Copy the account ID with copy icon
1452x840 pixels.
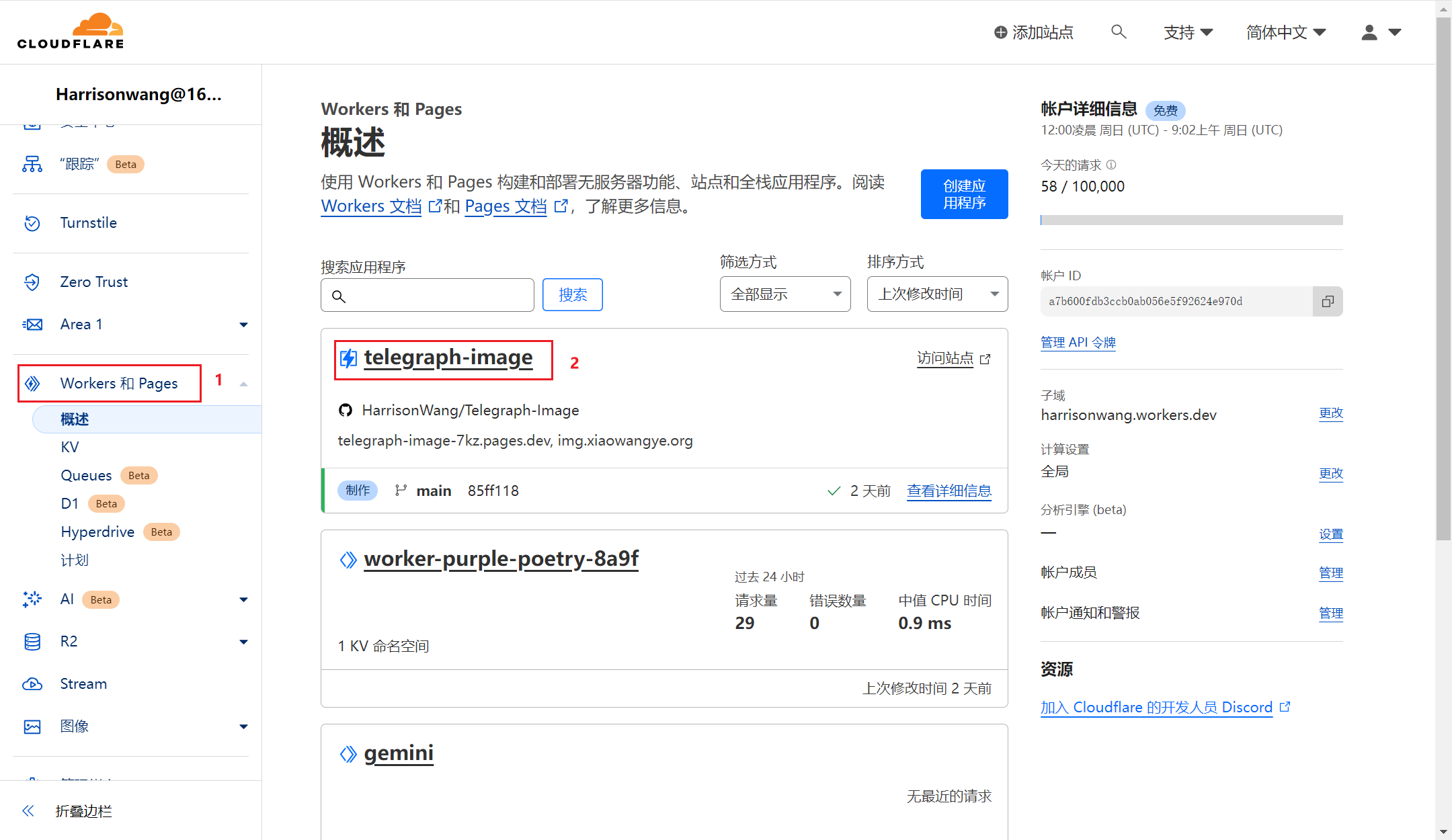(x=1328, y=301)
